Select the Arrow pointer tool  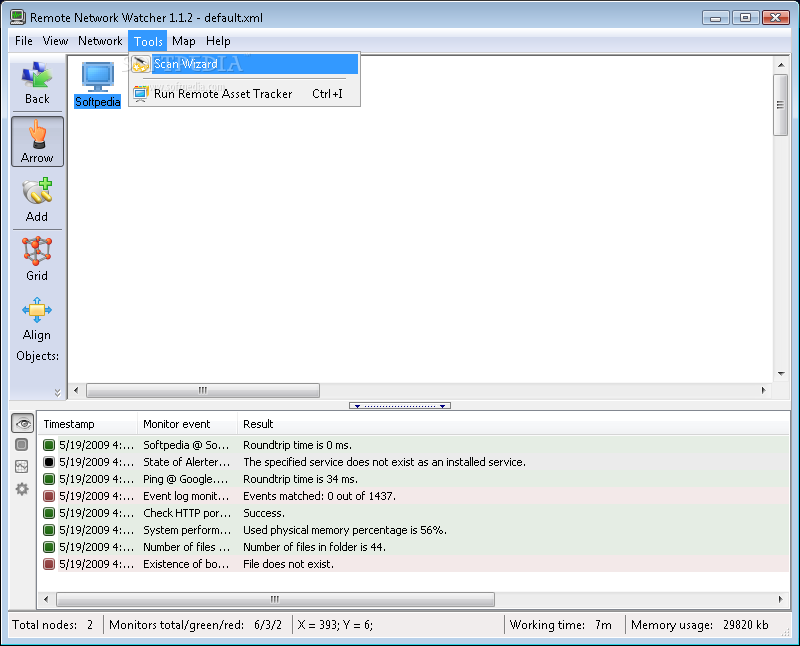tap(37, 141)
